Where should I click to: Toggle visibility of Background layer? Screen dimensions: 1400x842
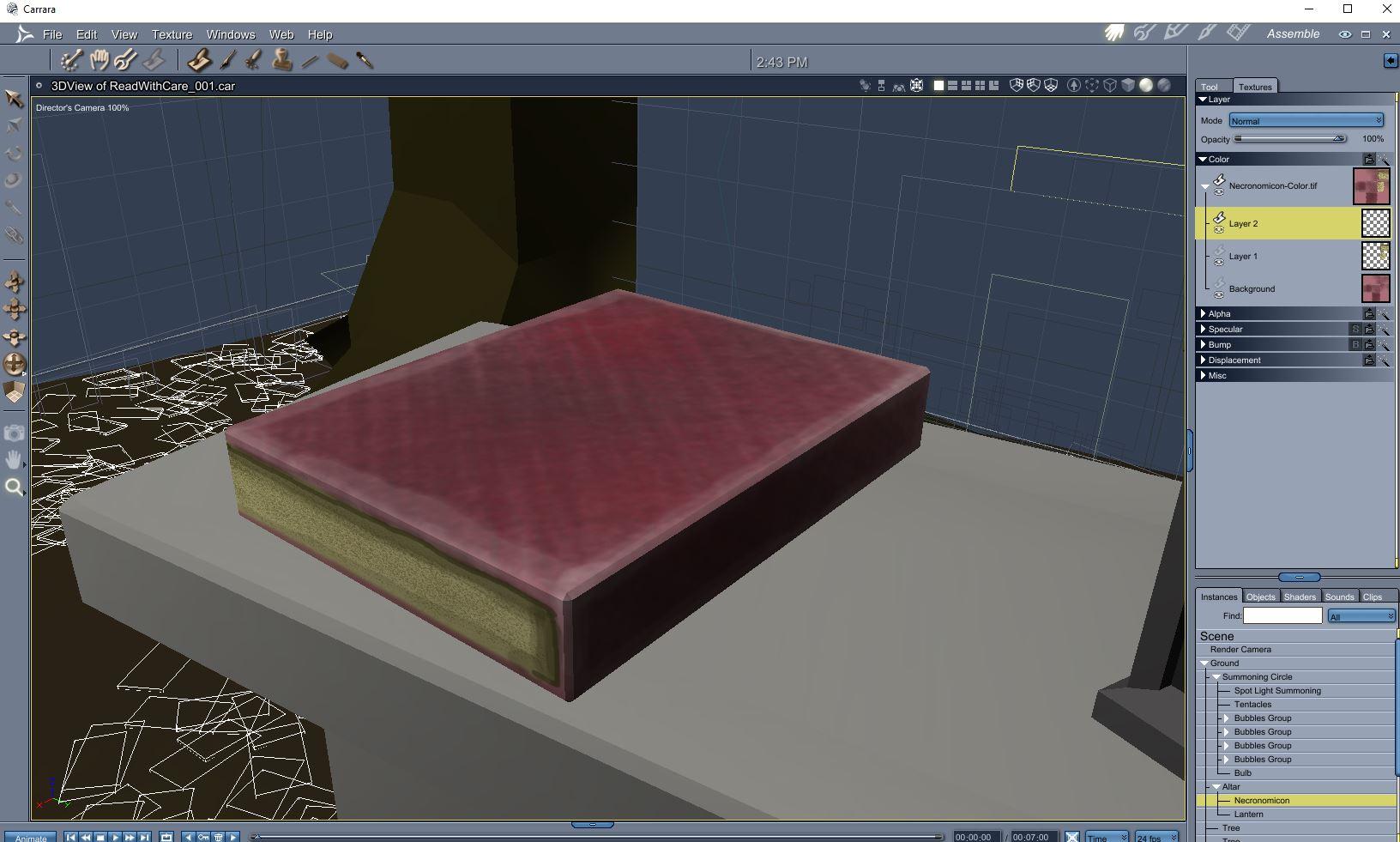tap(1219, 295)
